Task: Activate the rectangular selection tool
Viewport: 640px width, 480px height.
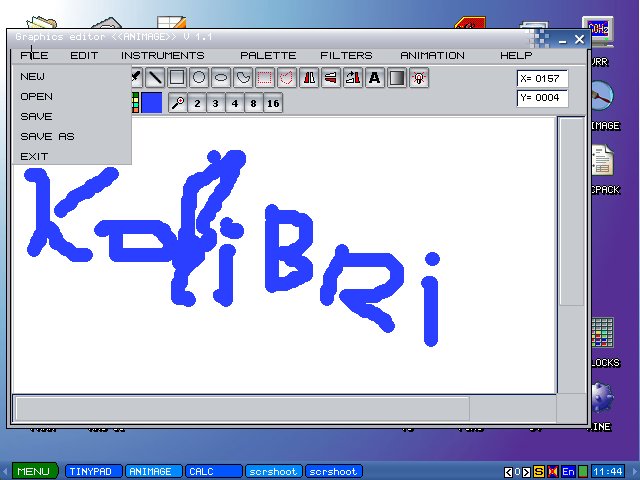Action: [x=265, y=77]
